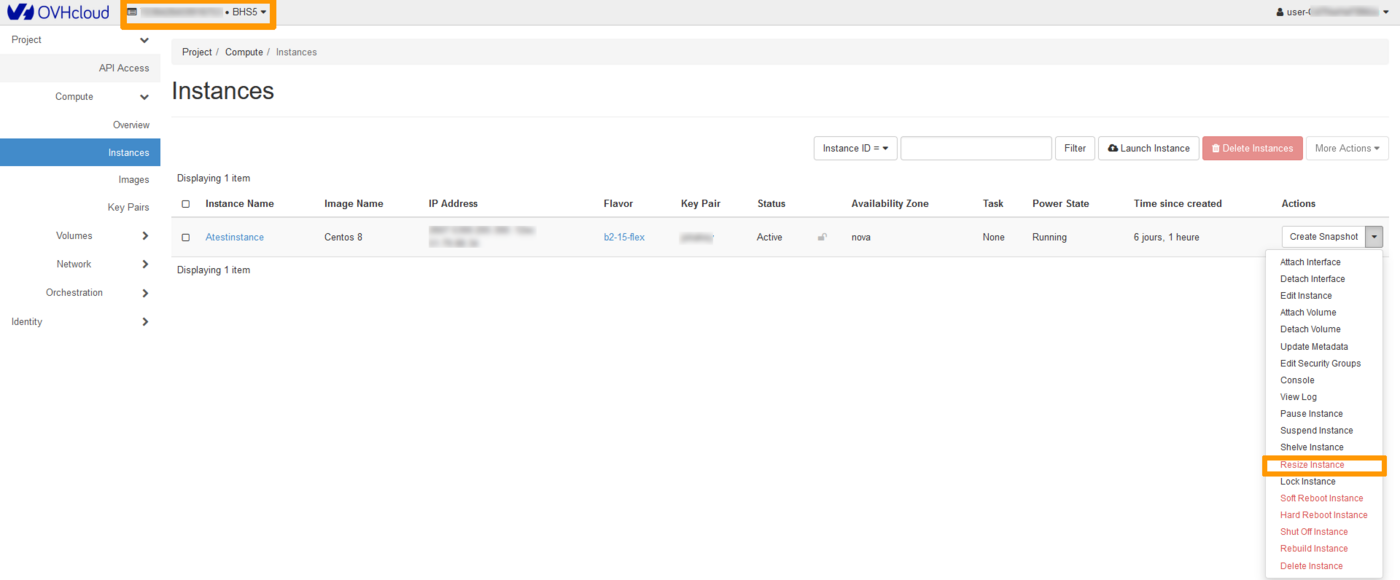
Task: Choose View Log from the actions menu
Action: [1298, 396]
